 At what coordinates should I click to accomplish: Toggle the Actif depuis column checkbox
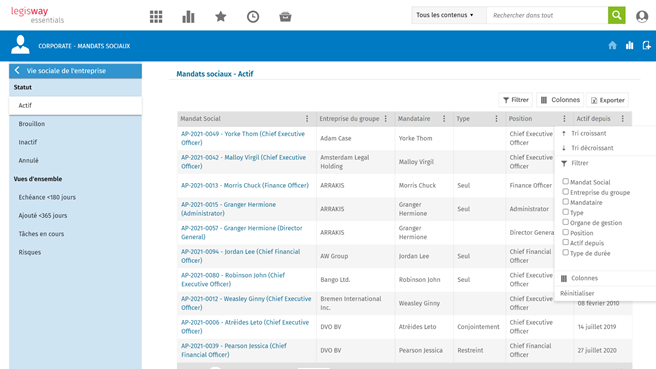pos(565,242)
